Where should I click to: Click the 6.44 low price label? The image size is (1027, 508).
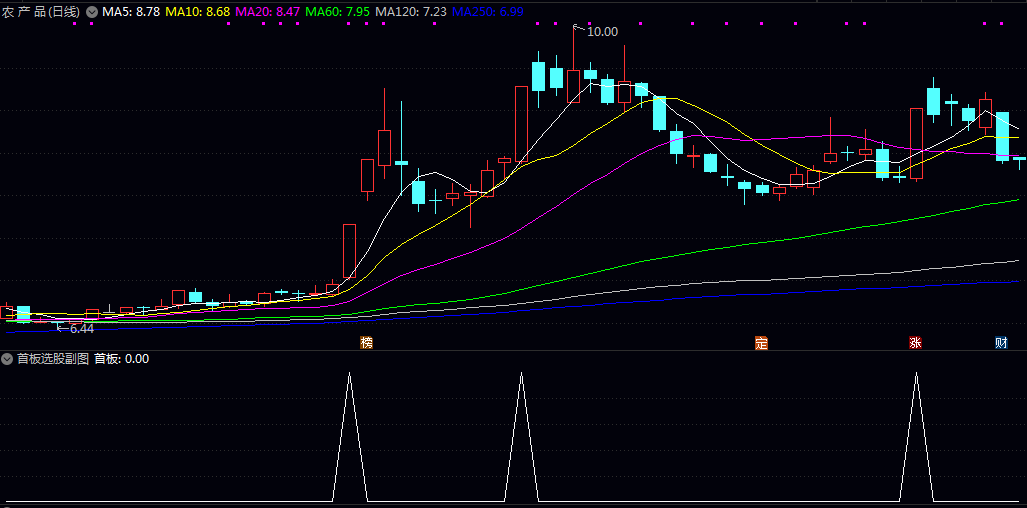tap(80, 328)
